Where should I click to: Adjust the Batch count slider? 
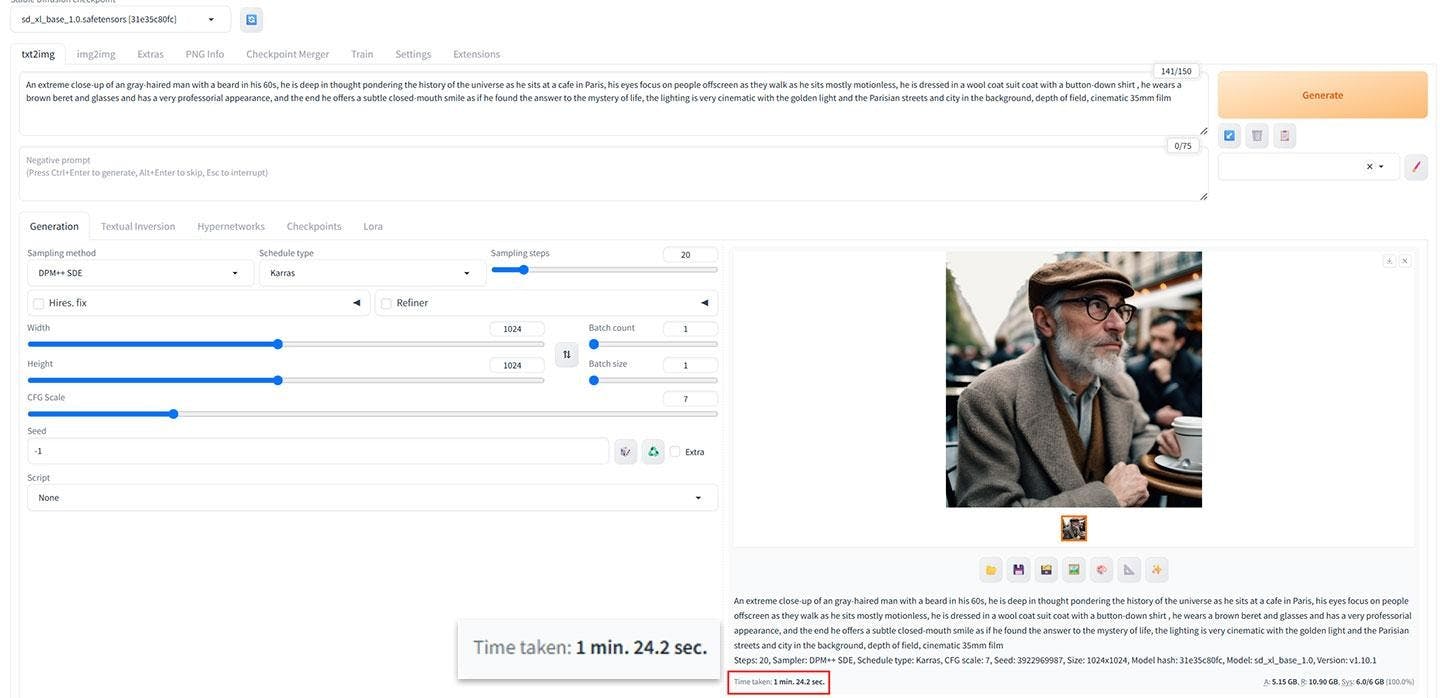point(653,344)
